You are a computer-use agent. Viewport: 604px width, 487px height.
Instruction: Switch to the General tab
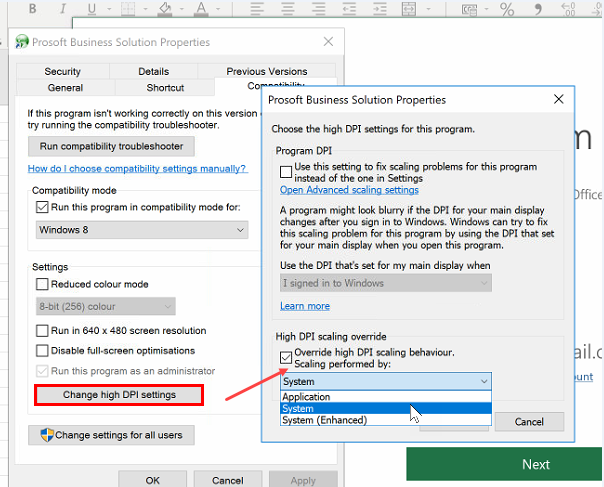coord(65,87)
